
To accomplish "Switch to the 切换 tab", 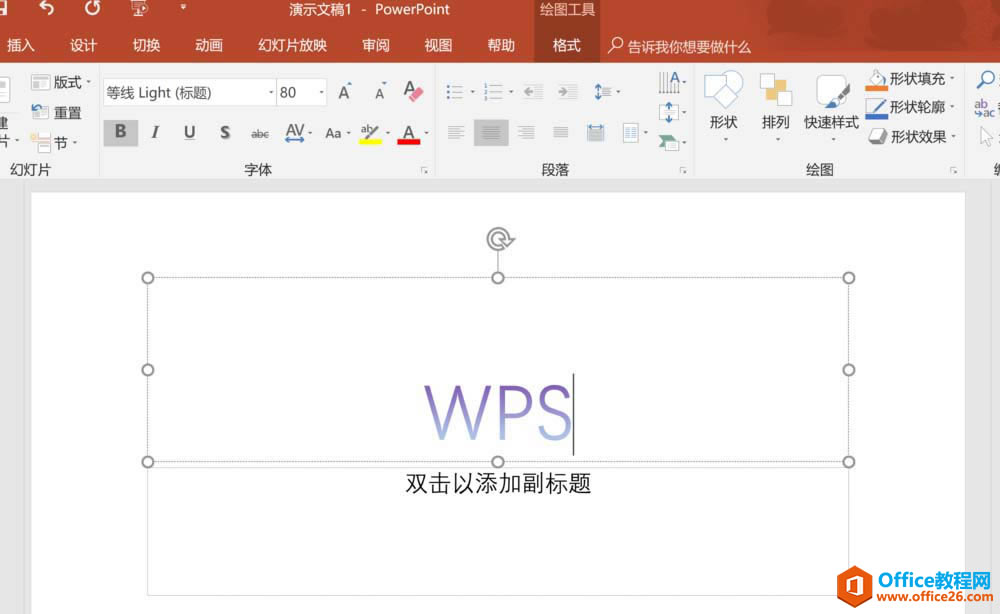I will point(146,45).
